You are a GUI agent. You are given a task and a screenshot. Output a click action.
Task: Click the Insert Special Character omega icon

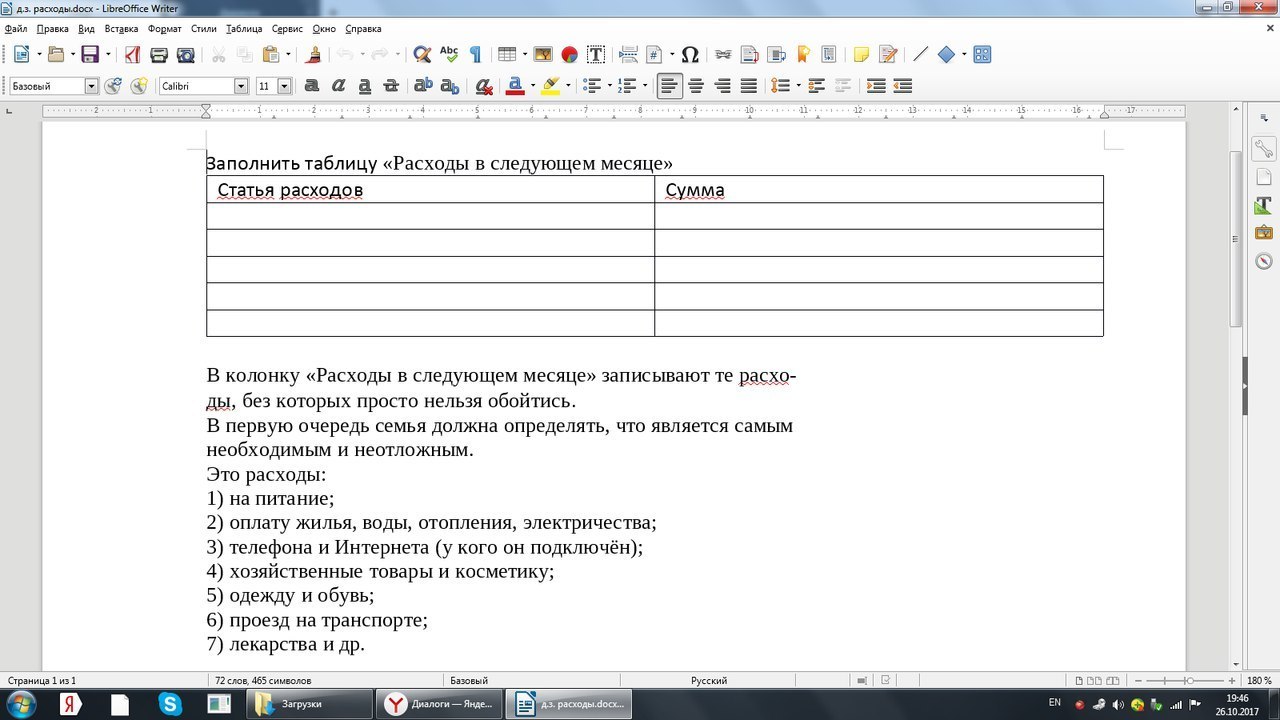(690, 55)
